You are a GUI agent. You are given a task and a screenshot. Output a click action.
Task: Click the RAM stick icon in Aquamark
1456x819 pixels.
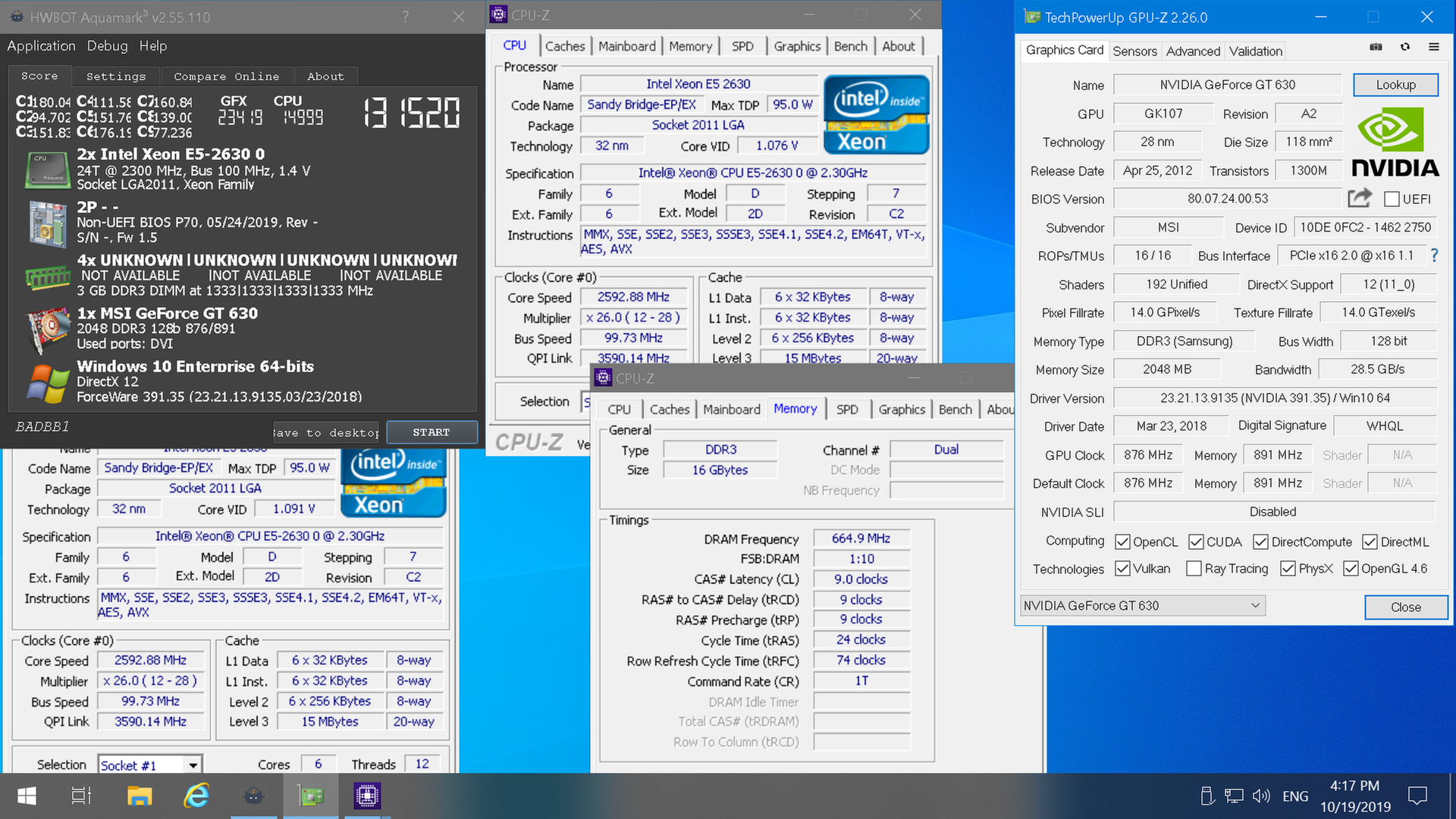(48, 278)
